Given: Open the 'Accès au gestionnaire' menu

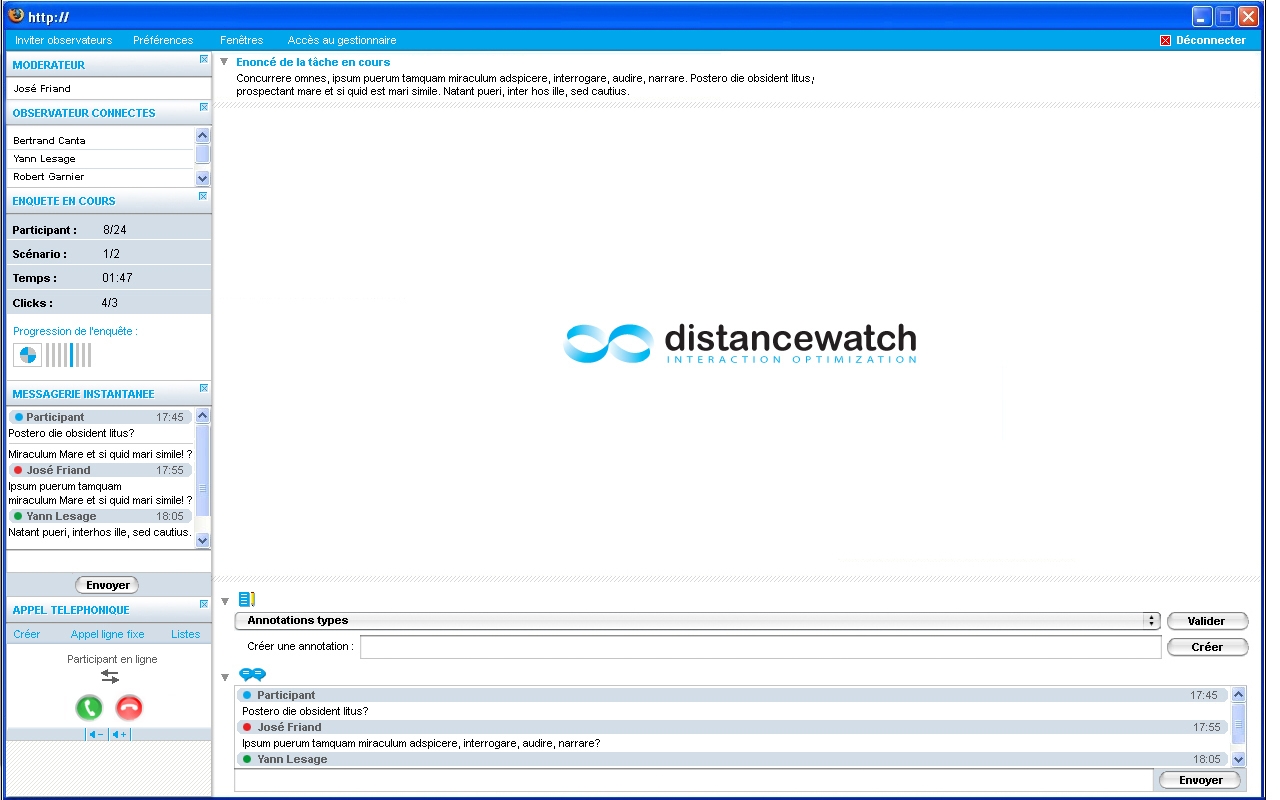Looking at the screenshot, I should tap(342, 40).
